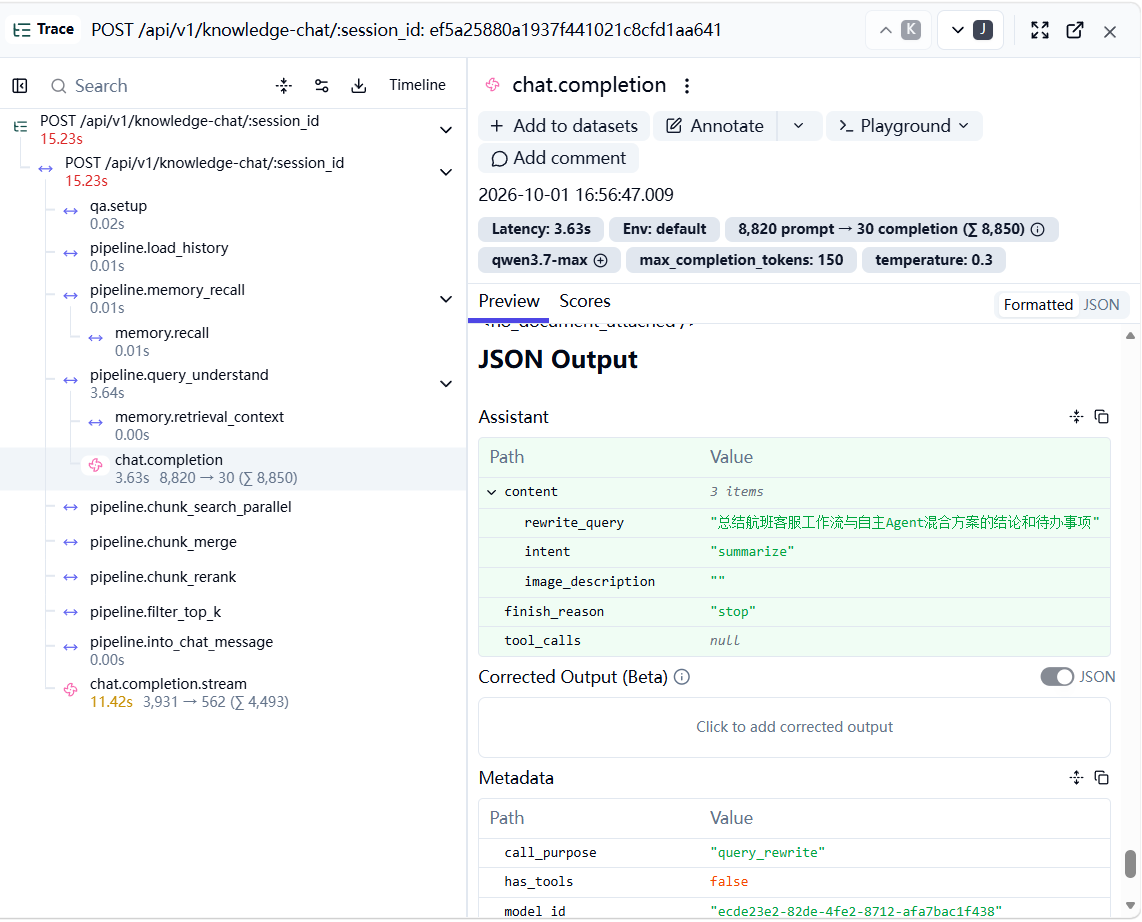The image size is (1142, 922).
Task: Switch the view to JSON format
Action: 1101,305
